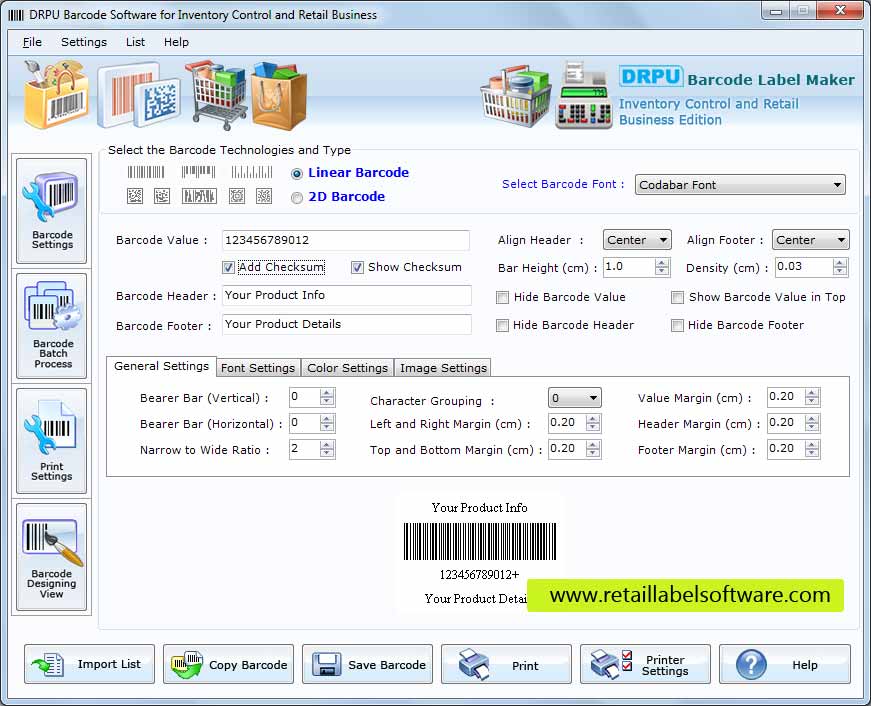Click second 2D barcode sample icon
This screenshot has width=871, height=706.
(x=162, y=196)
